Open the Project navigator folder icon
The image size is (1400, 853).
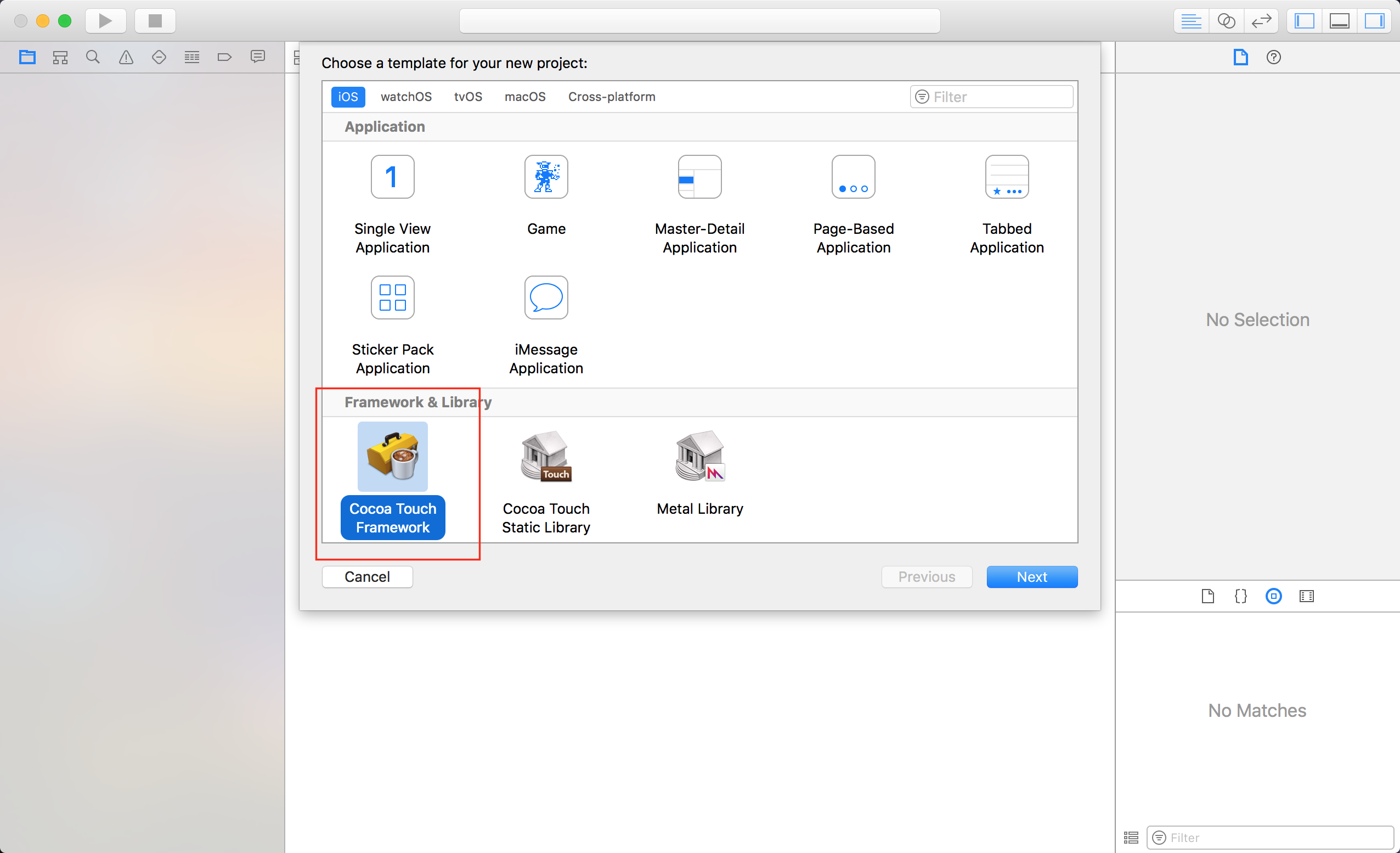pos(27,57)
